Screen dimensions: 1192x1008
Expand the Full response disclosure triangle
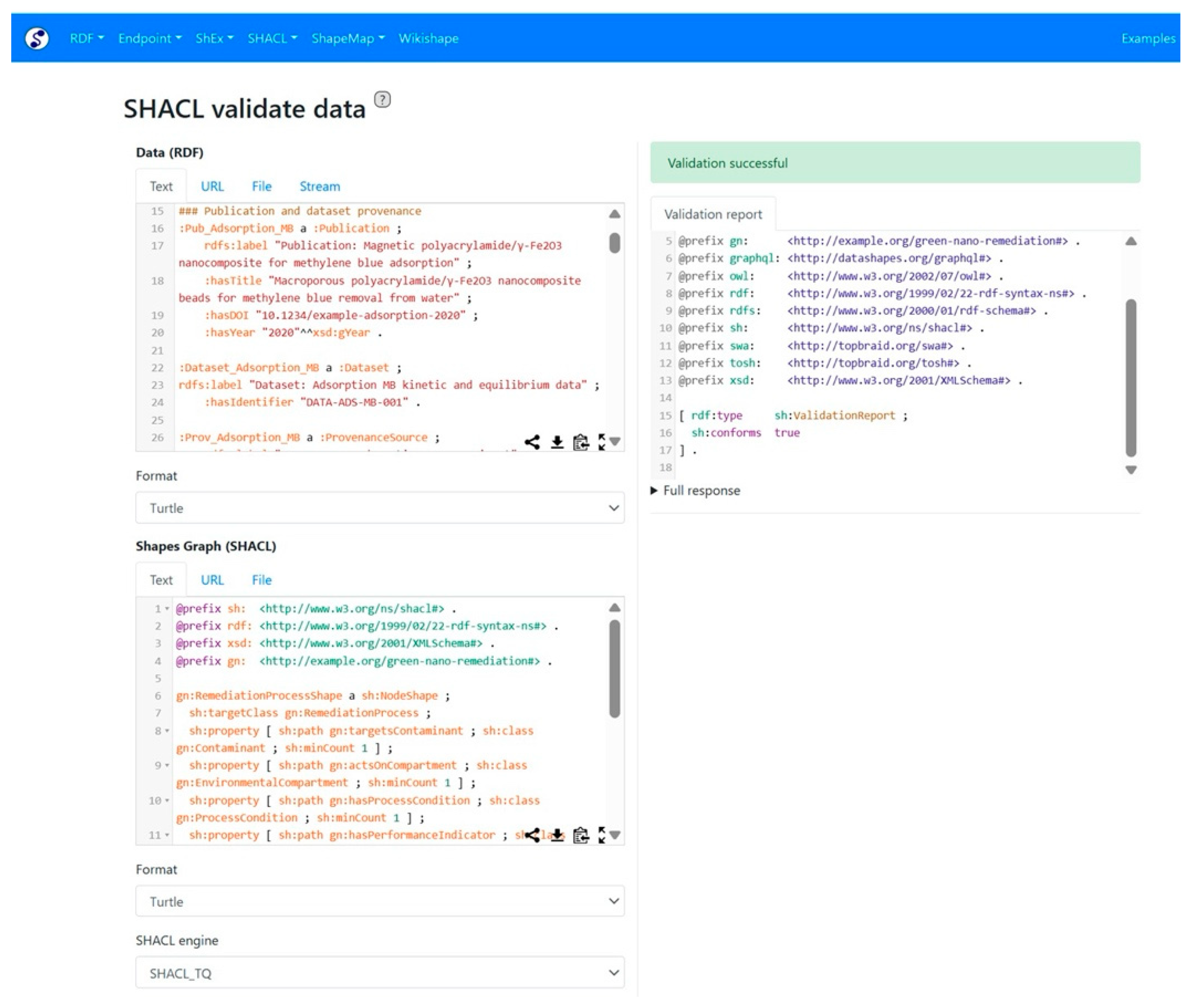pos(654,490)
